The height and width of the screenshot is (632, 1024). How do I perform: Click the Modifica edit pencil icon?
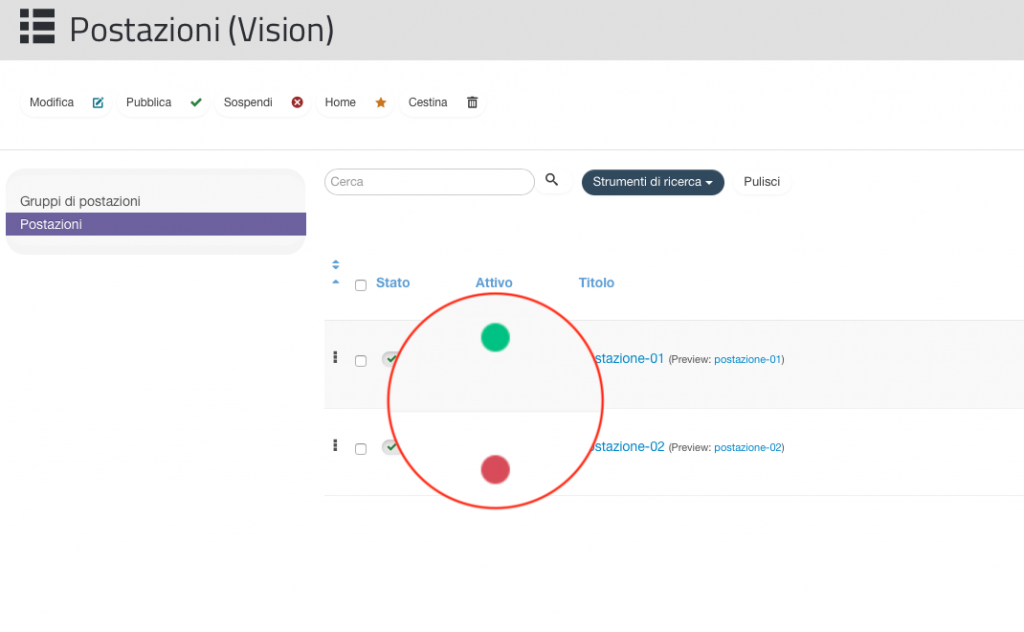click(98, 103)
